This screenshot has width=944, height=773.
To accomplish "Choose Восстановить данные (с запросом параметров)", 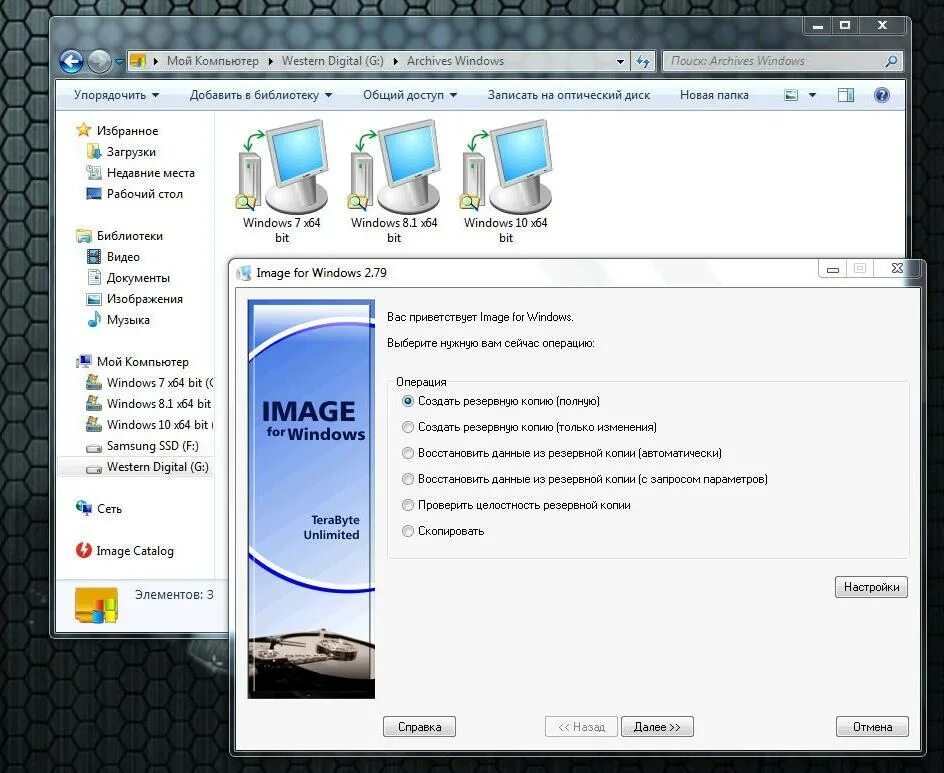I will (x=585, y=479).
